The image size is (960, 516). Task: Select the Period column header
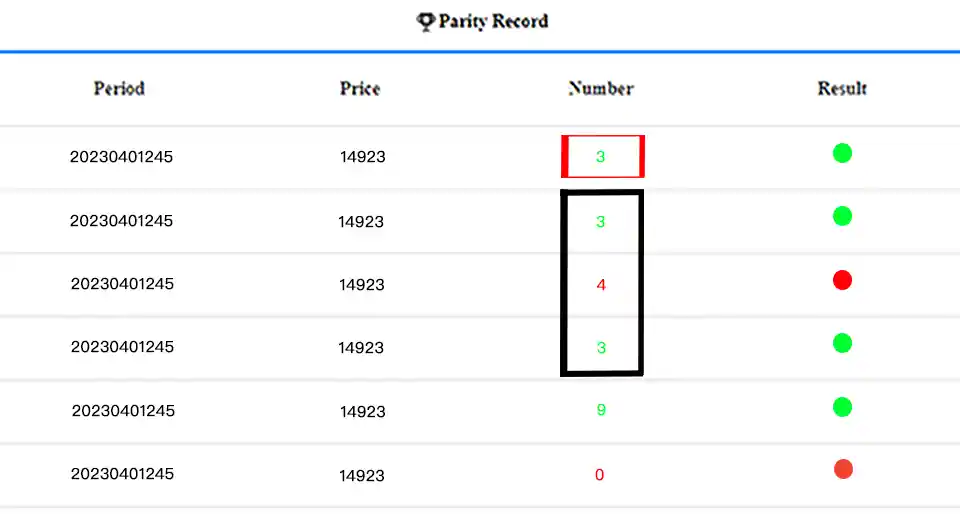tap(119, 88)
